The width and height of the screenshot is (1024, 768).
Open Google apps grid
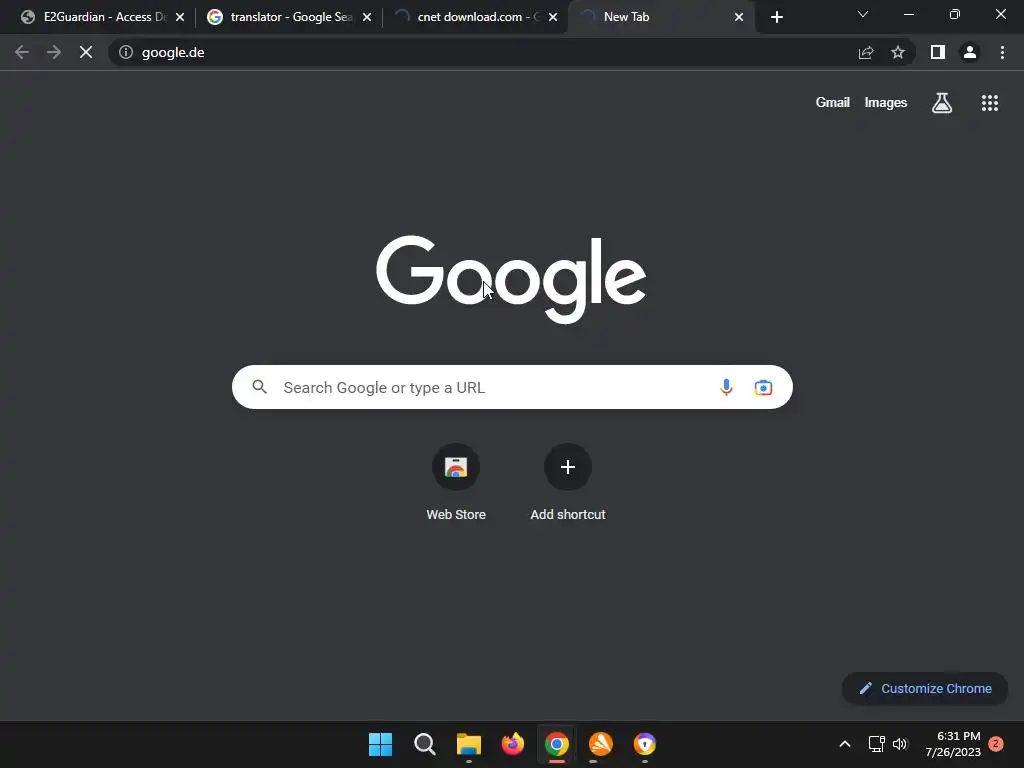click(x=990, y=103)
